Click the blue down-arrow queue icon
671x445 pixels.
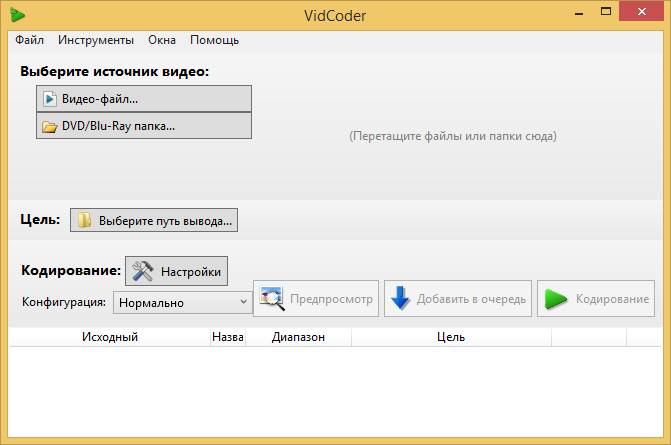pos(400,299)
